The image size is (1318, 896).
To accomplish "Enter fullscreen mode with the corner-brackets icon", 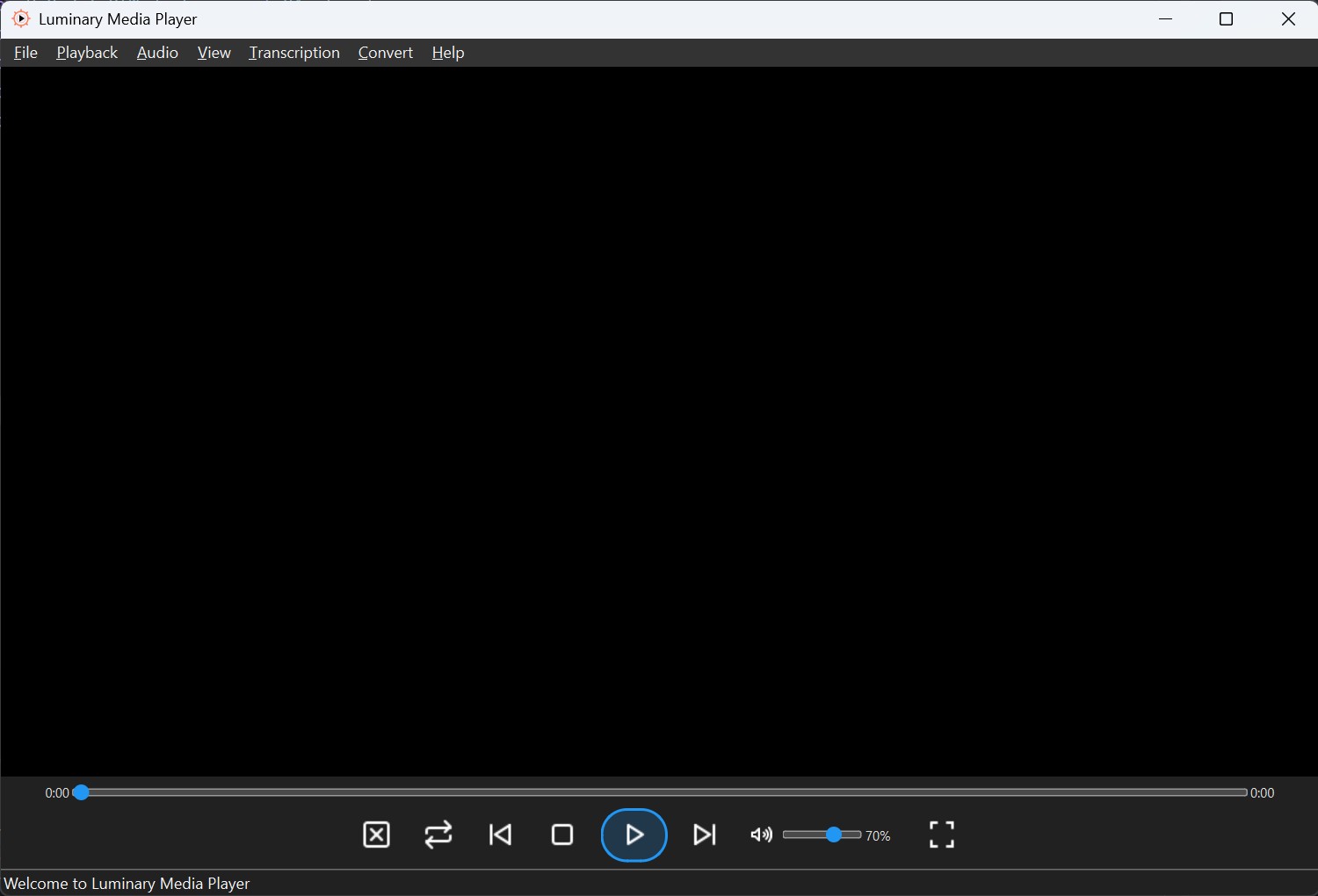I will pyautogui.click(x=941, y=835).
